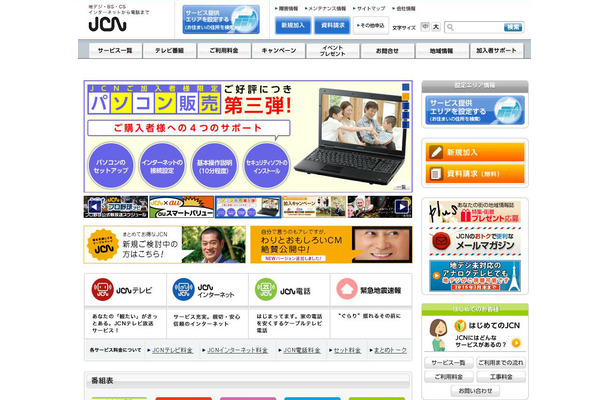Screen dimensions: 610x400
Task: Select the auスマートバリュー carousel thumbnail
Action: (182, 207)
